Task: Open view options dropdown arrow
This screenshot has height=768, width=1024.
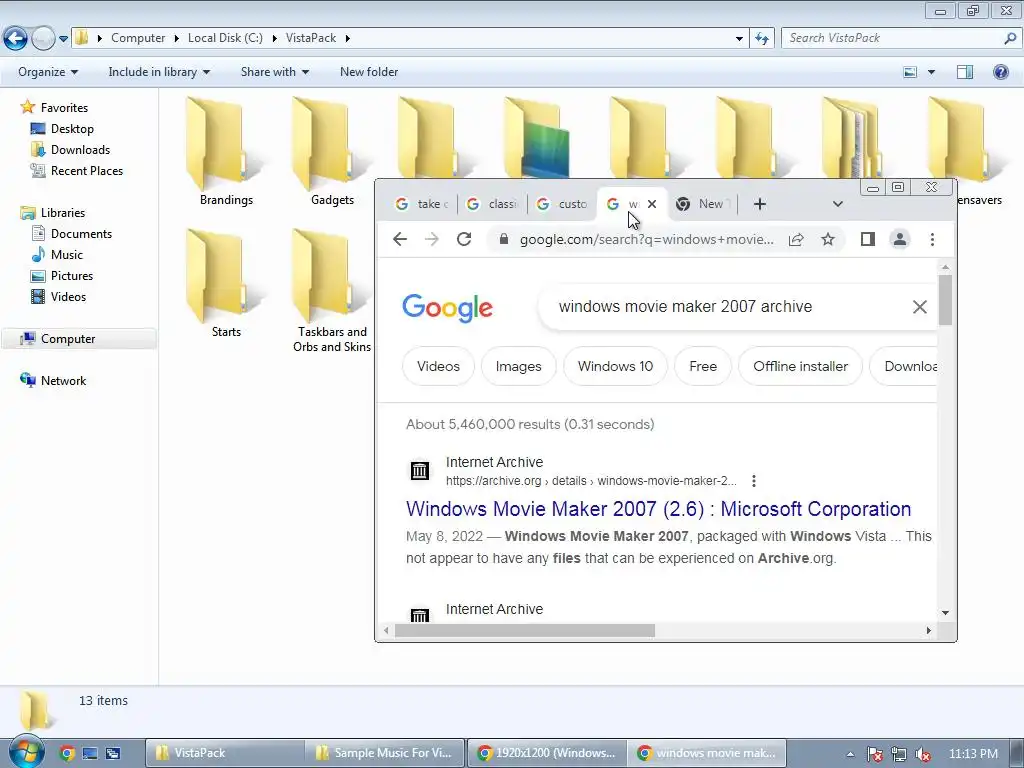Action: pos(931,72)
